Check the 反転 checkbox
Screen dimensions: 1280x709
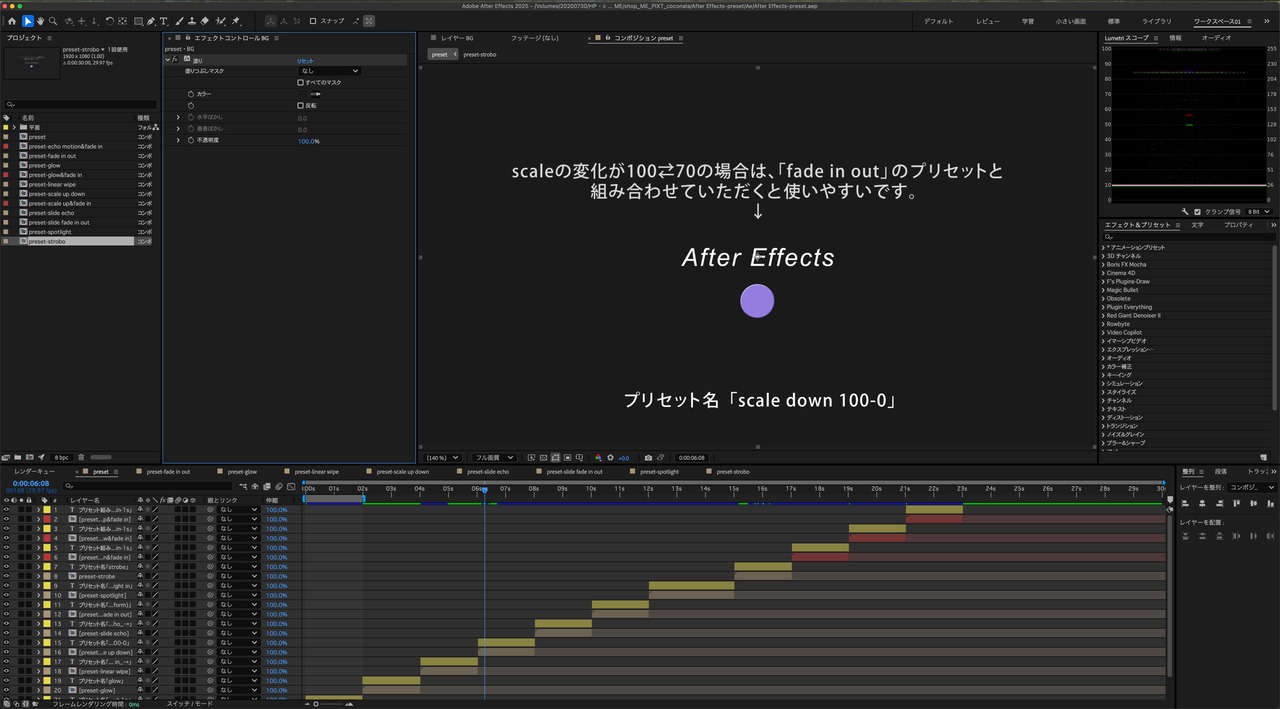(300, 105)
